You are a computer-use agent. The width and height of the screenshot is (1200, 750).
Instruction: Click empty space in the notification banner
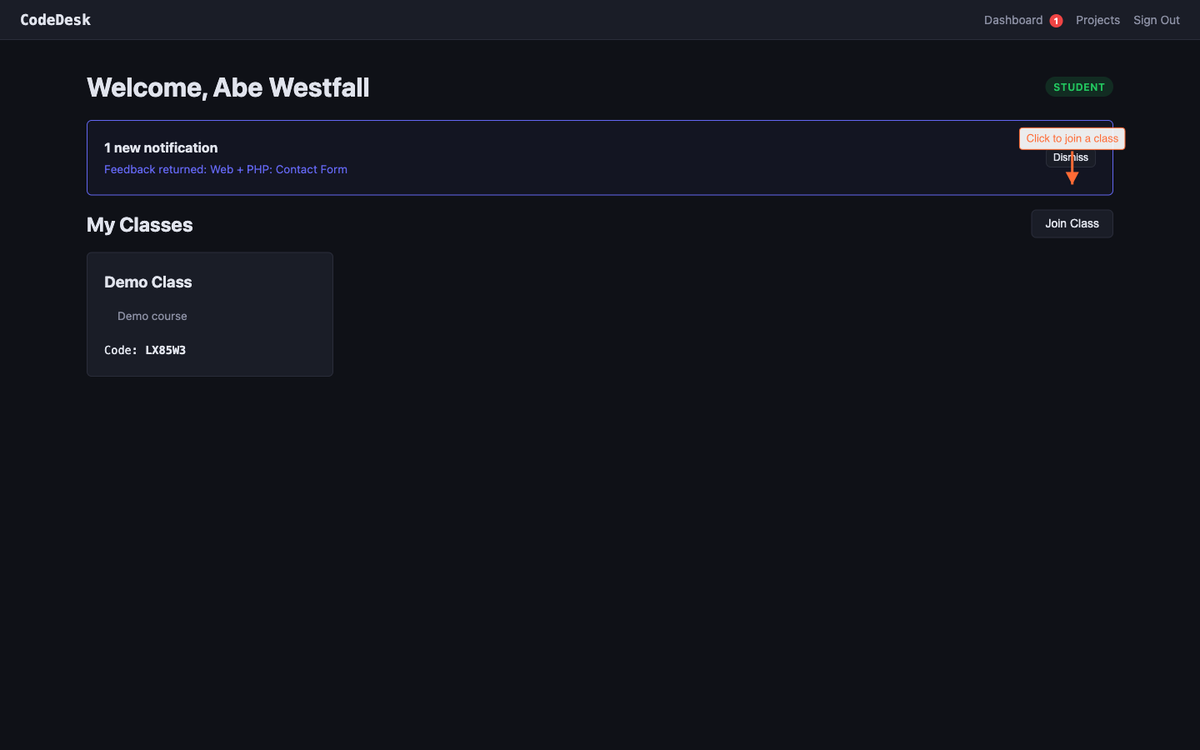[650, 158]
